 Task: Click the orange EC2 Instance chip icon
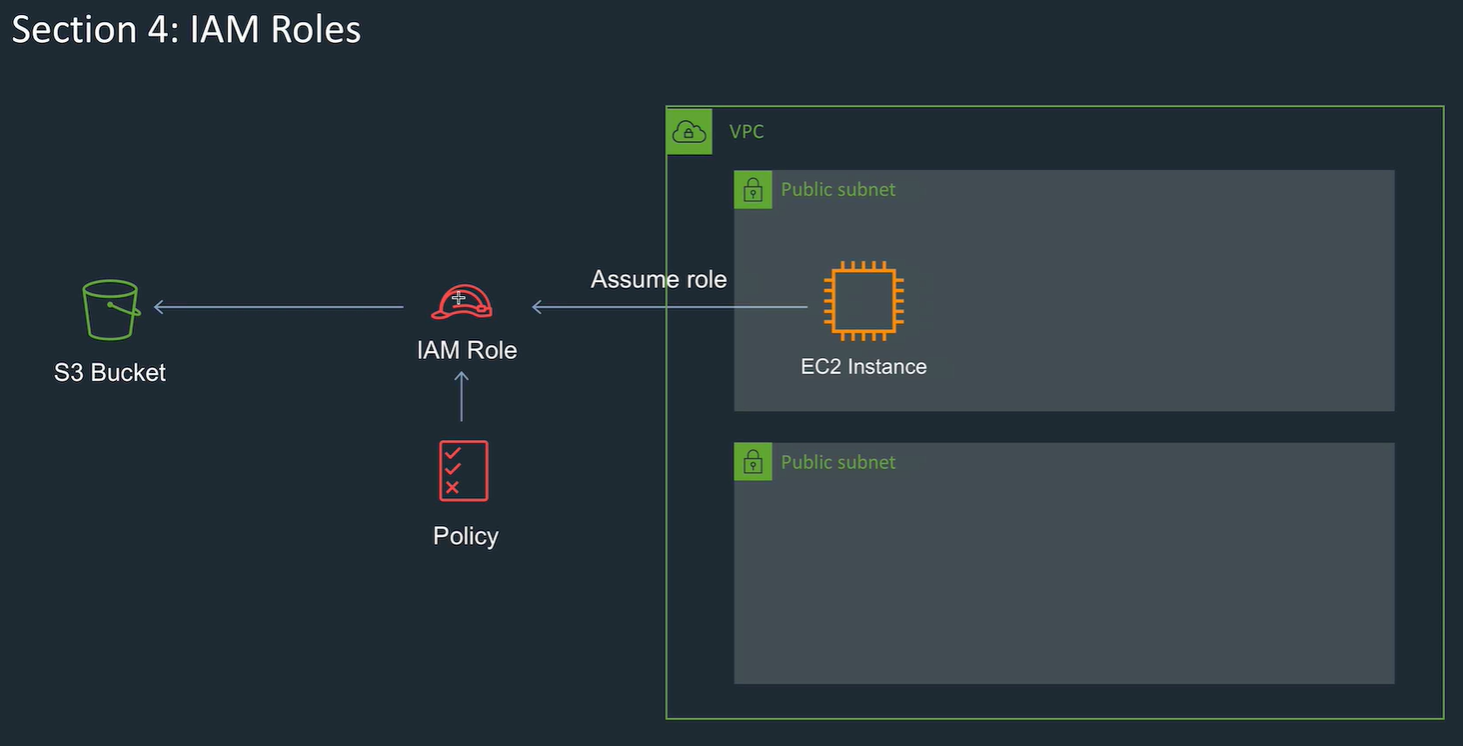pyautogui.click(x=862, y=300)
